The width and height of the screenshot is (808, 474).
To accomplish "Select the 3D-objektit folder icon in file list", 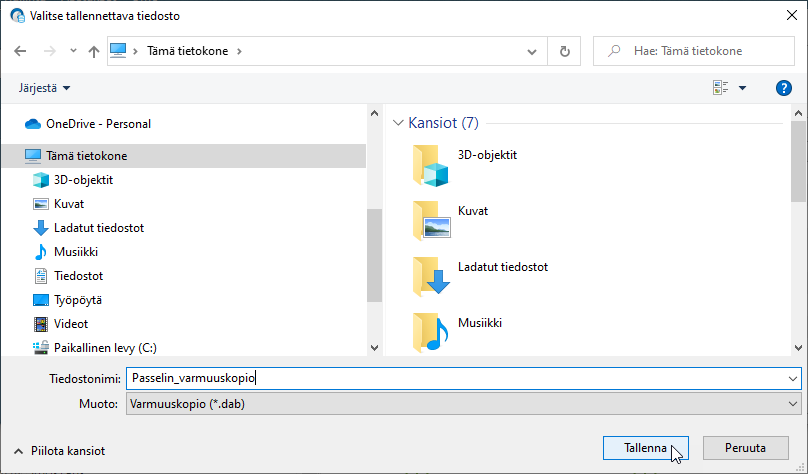I will click(x=431, y=166).
